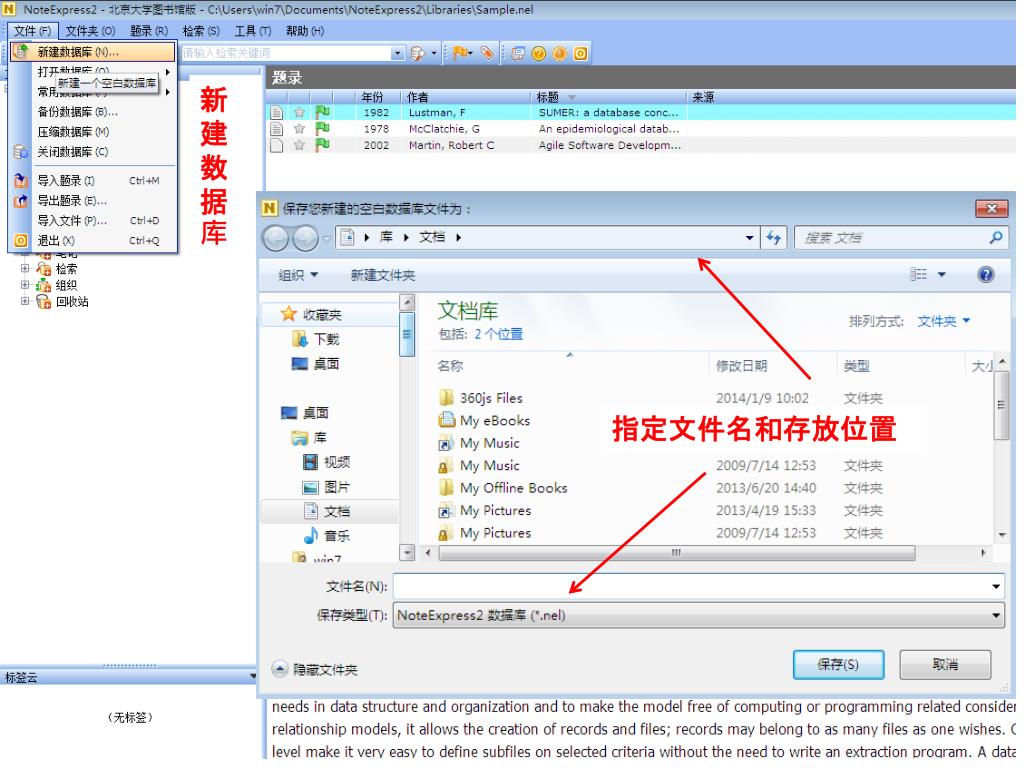Click the forward navigation button in save dialog
Screen dimensions: 1024x768
[x=306, y=239]
